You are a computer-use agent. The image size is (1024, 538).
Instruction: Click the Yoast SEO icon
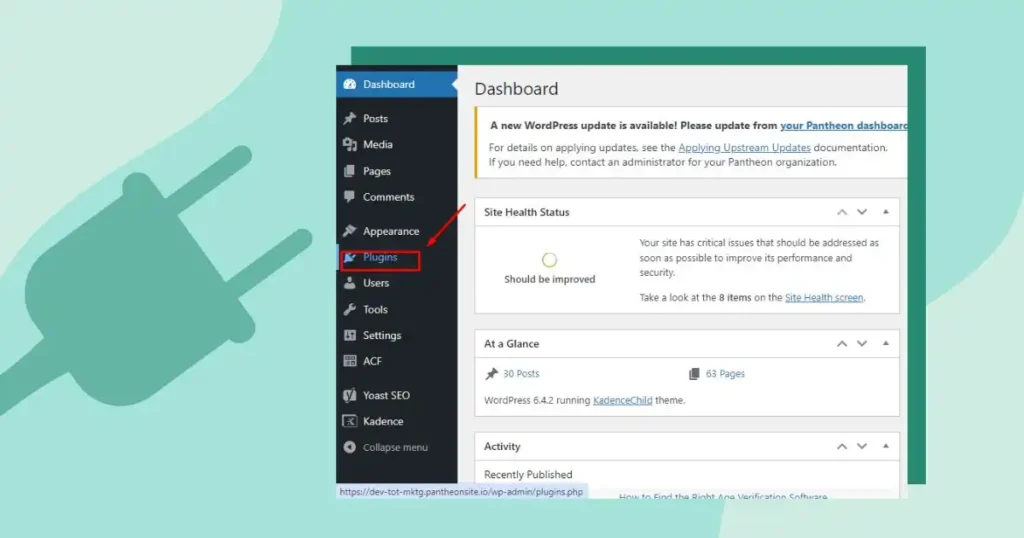click(350, 395)
